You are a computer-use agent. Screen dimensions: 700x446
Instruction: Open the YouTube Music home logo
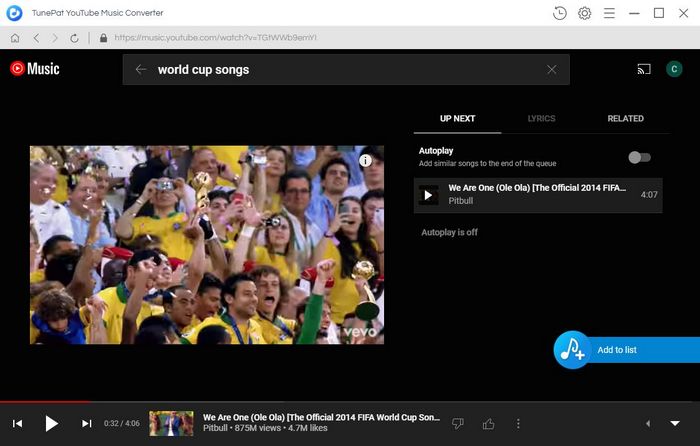(x=35, y=69)
